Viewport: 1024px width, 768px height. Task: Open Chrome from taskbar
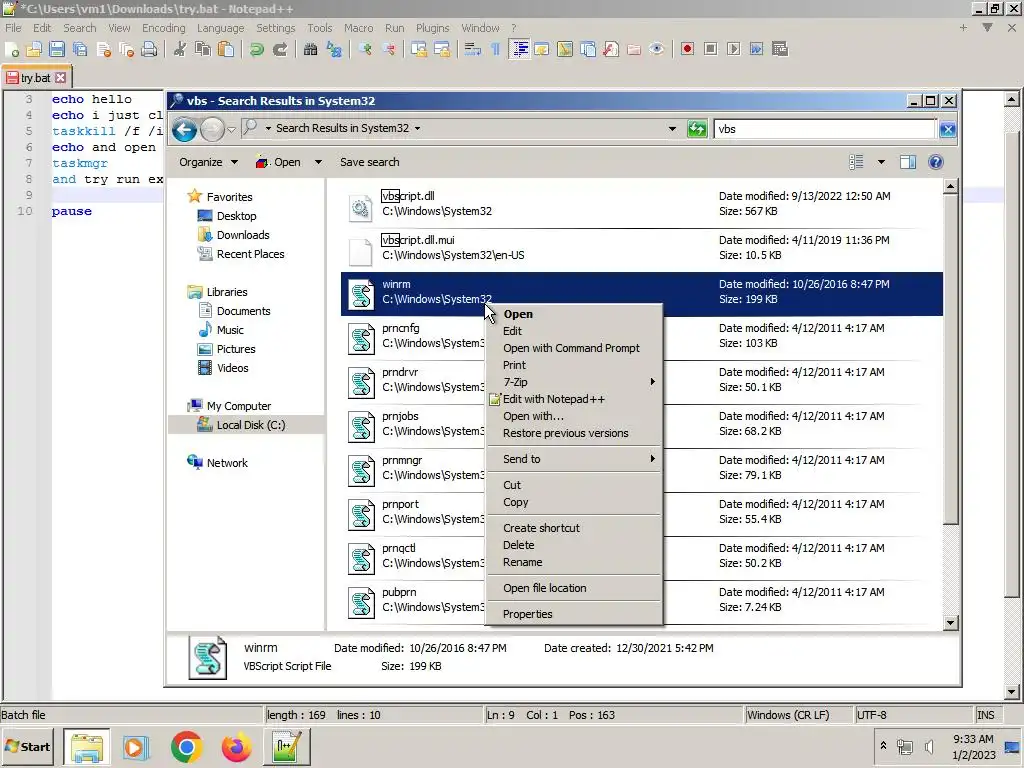(x=186, y=747)
